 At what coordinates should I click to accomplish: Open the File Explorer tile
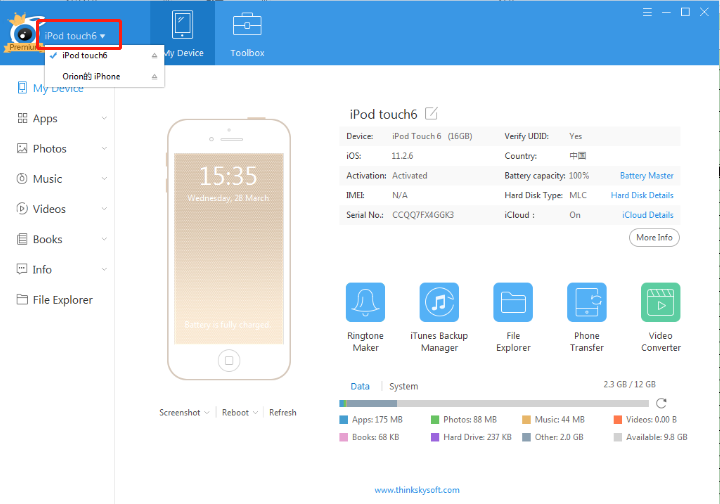(x=513, y=302)
